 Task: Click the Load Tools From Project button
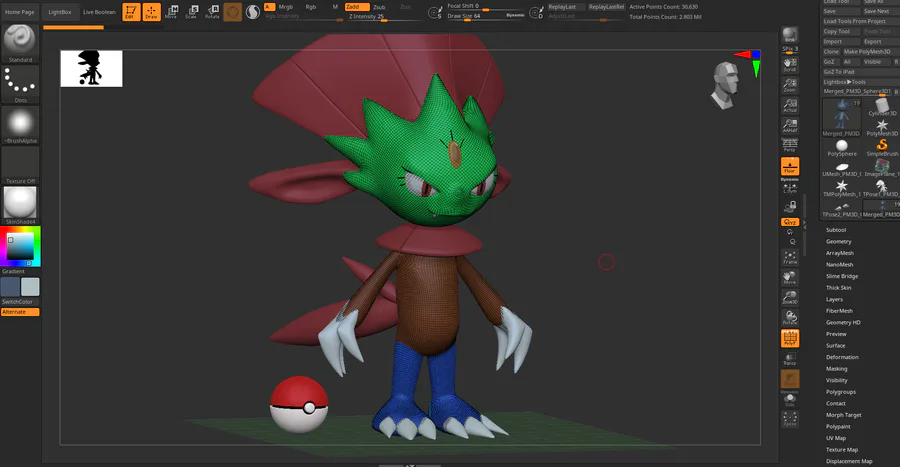click(860, 21)
